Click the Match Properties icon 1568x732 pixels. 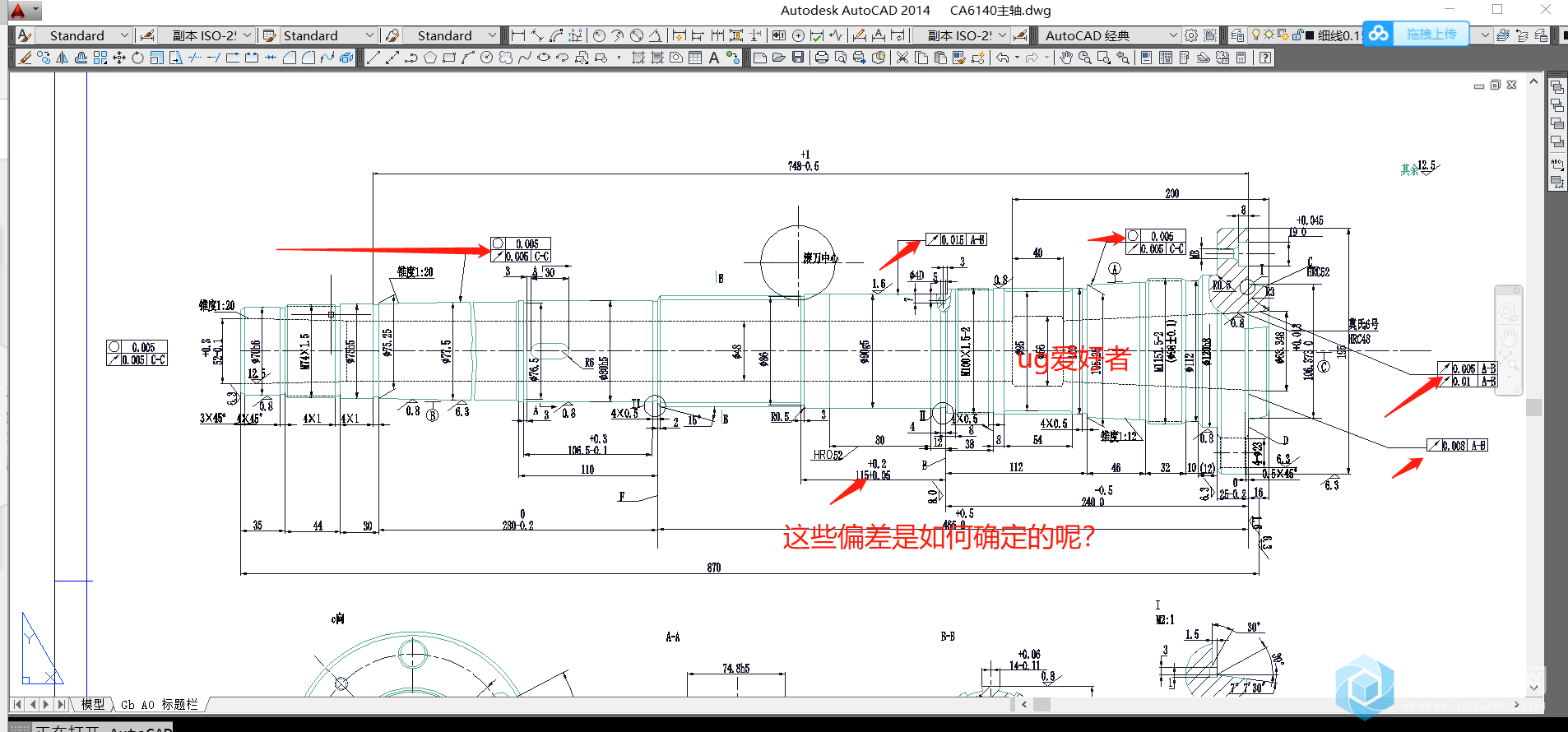pos(960,58)
